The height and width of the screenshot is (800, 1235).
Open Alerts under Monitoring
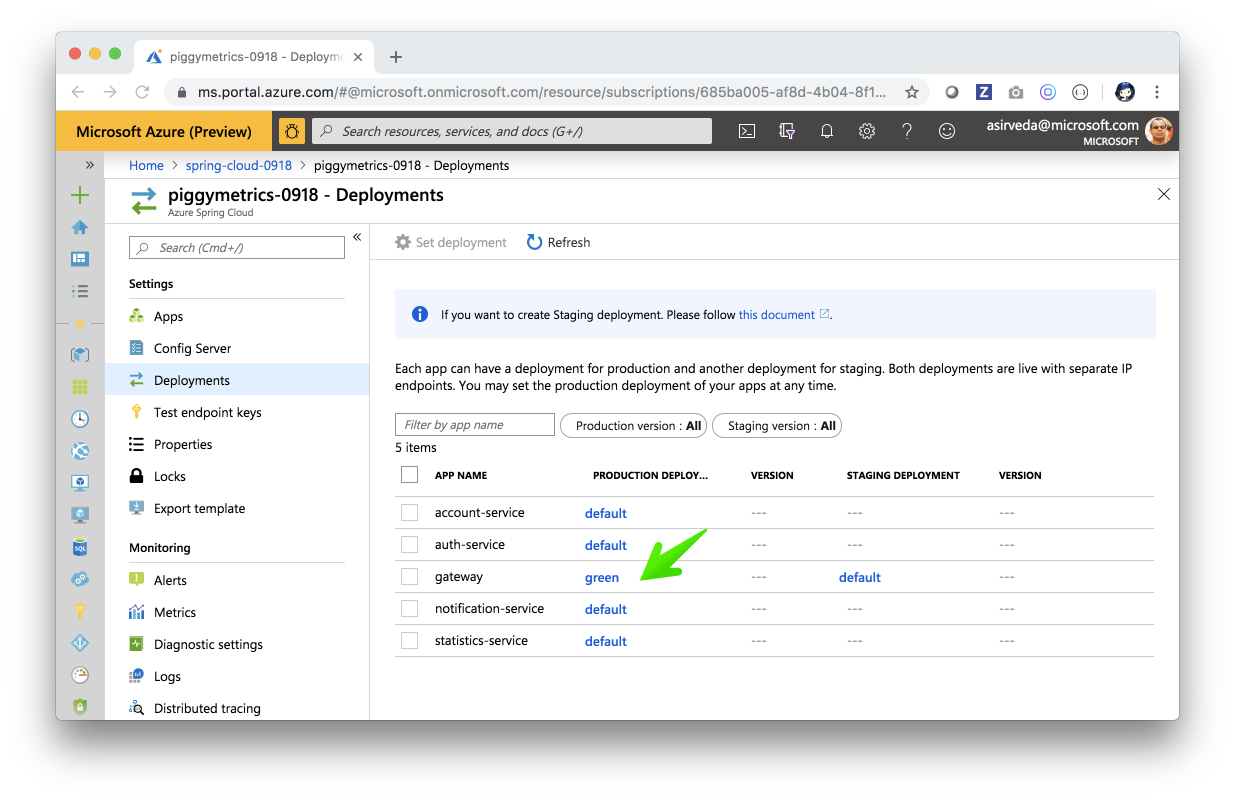tap(170, 580)
